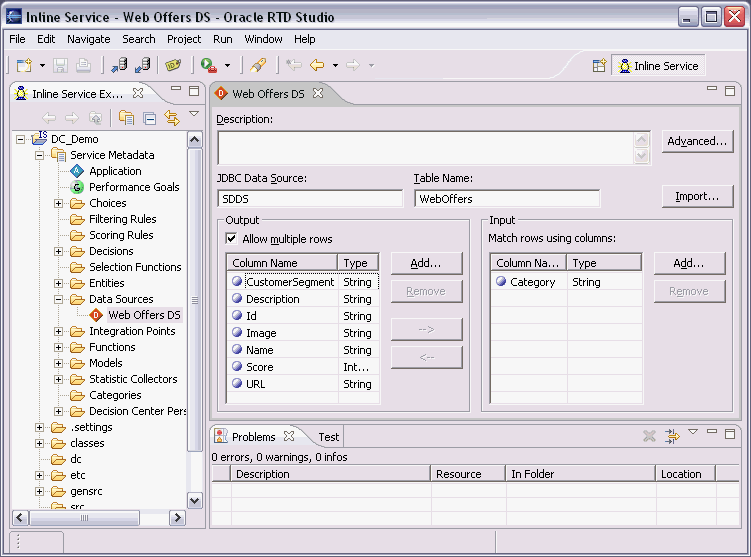Click the explorer Up folder icon
The width and height of the screenshot is (751, 557).
click(x=95, y=117)
